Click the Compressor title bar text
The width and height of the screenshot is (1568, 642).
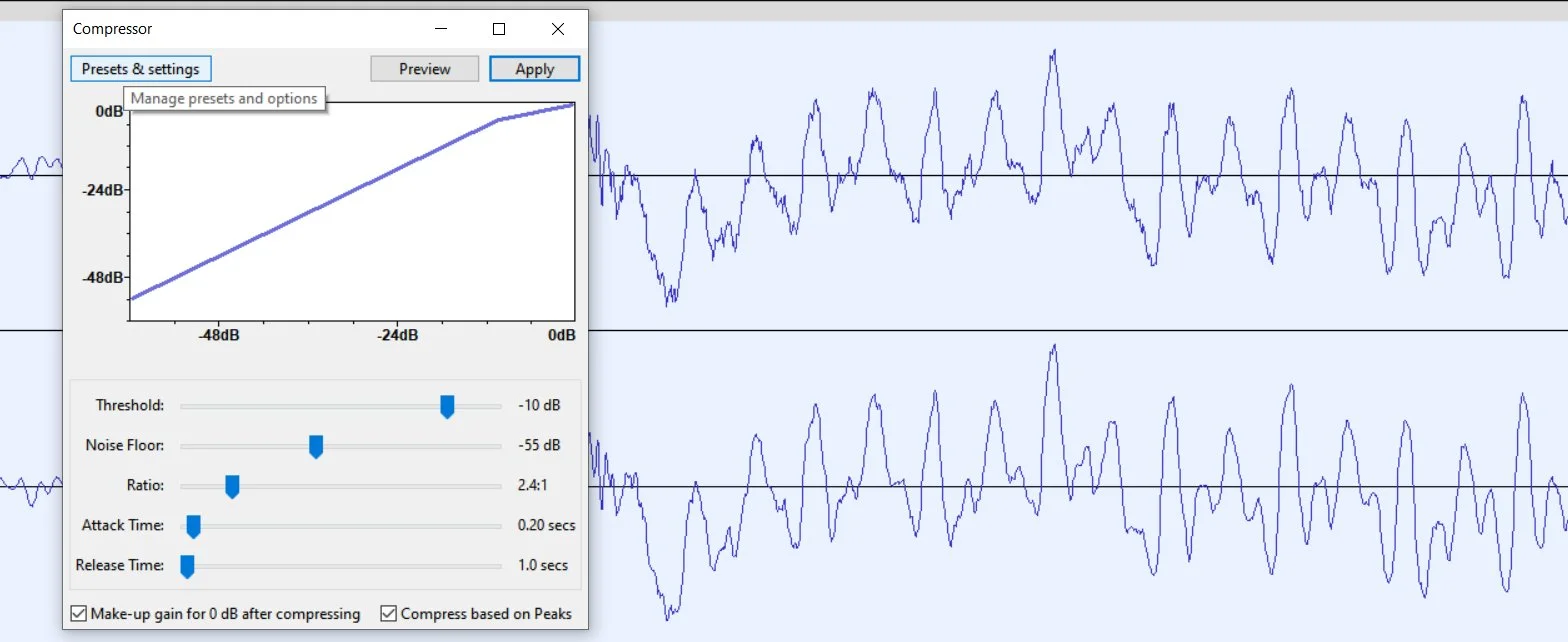[x=113, y=29]
